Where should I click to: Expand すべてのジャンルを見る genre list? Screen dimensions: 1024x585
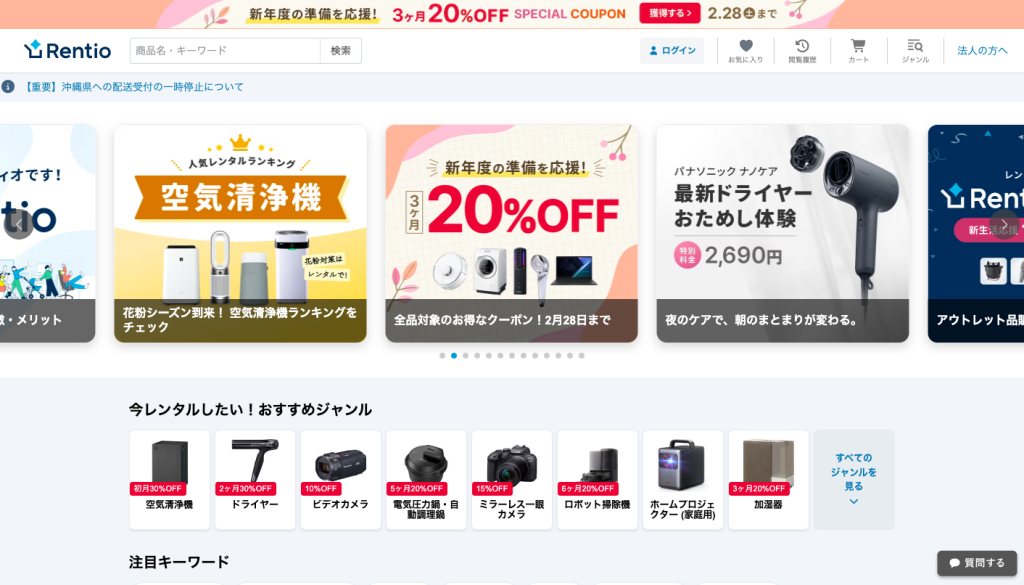854,479
